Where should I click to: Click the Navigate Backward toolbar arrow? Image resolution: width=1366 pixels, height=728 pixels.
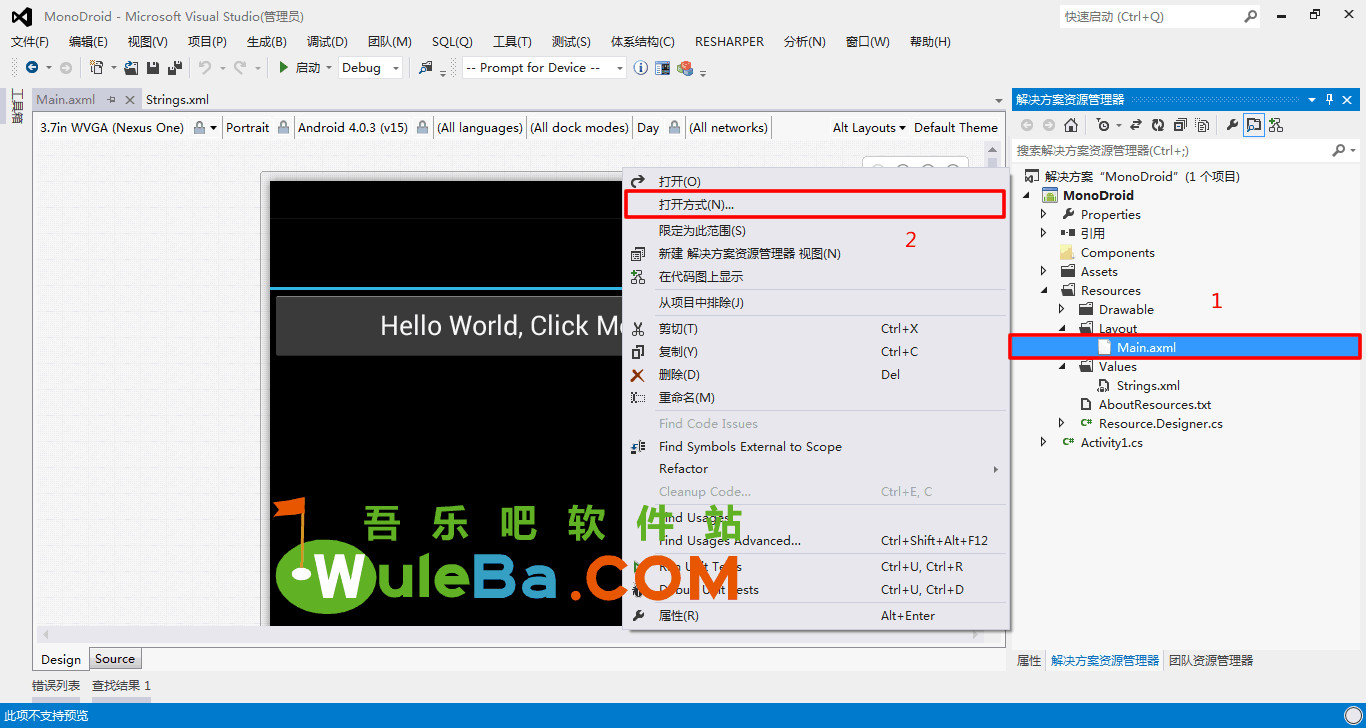[31, 68]
